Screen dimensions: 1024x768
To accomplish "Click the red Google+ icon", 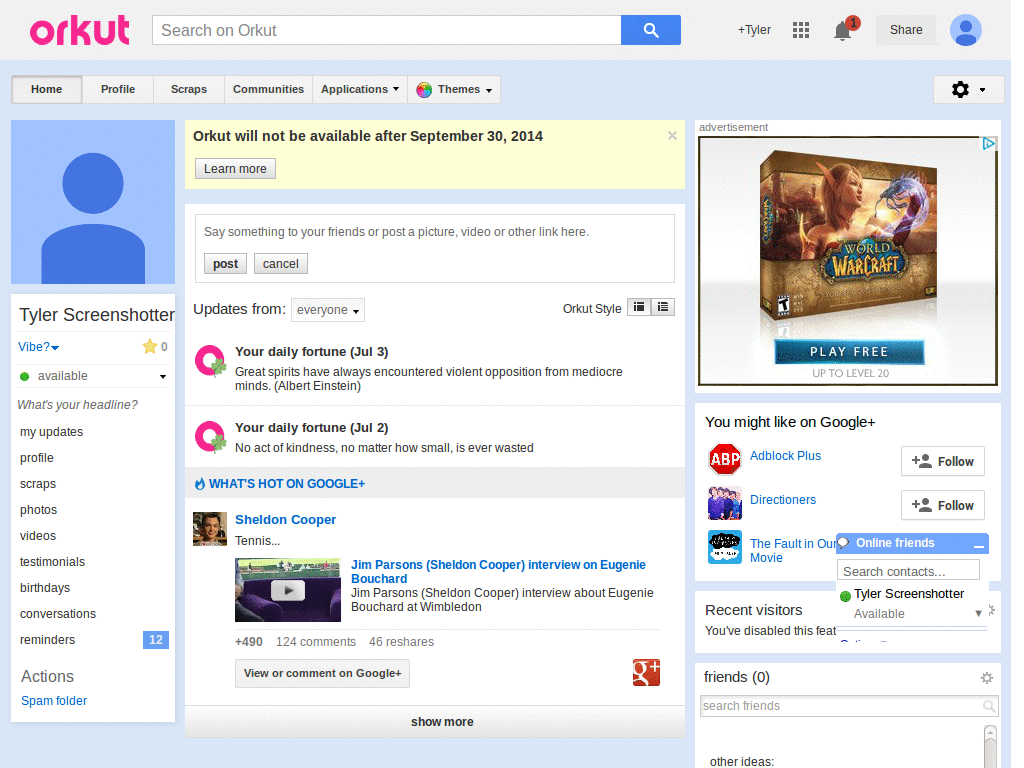I will pyautogui.click(x=646, y=673).
